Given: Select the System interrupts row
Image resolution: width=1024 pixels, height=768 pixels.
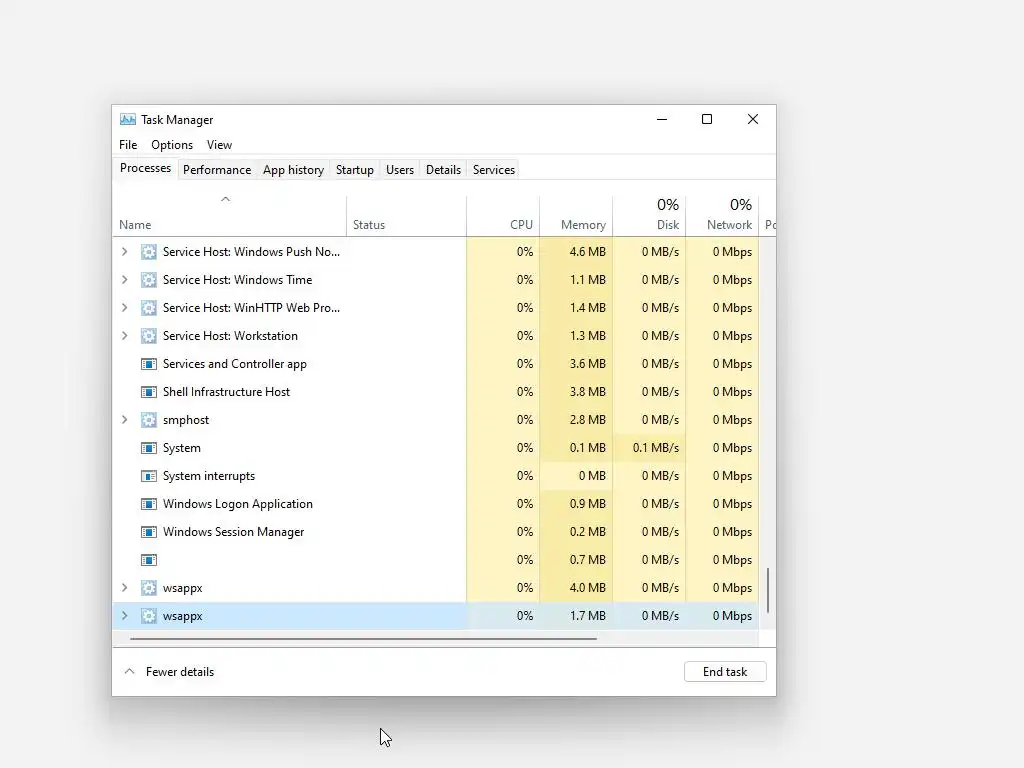Looking at the screenshot, I should pyautogui.click(x=436, y=476).
